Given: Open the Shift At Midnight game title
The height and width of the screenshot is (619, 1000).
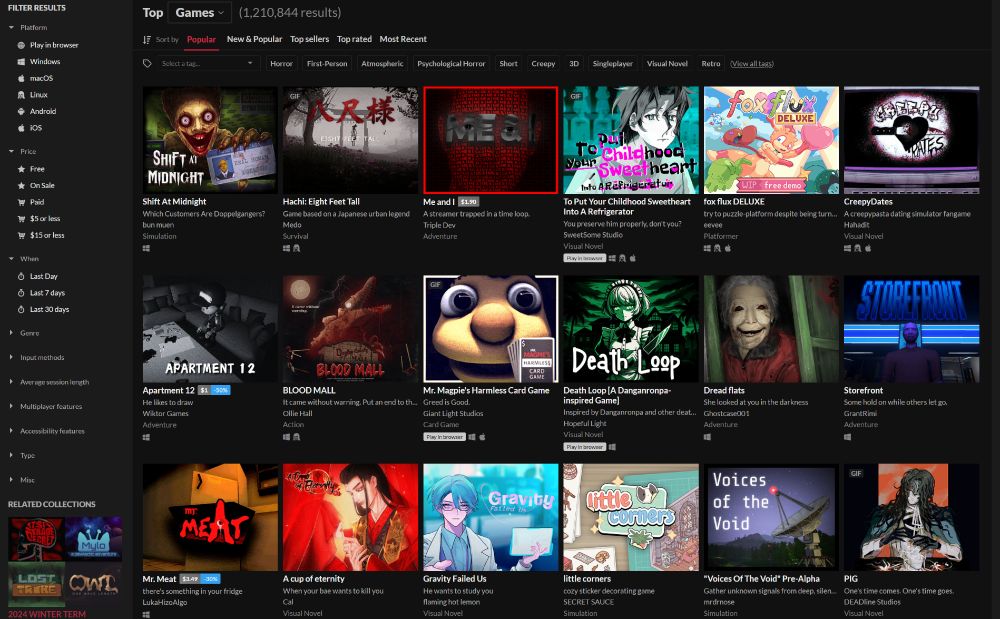Looking at the screenshot, I should pyautogui.click(x=174, y=201).
